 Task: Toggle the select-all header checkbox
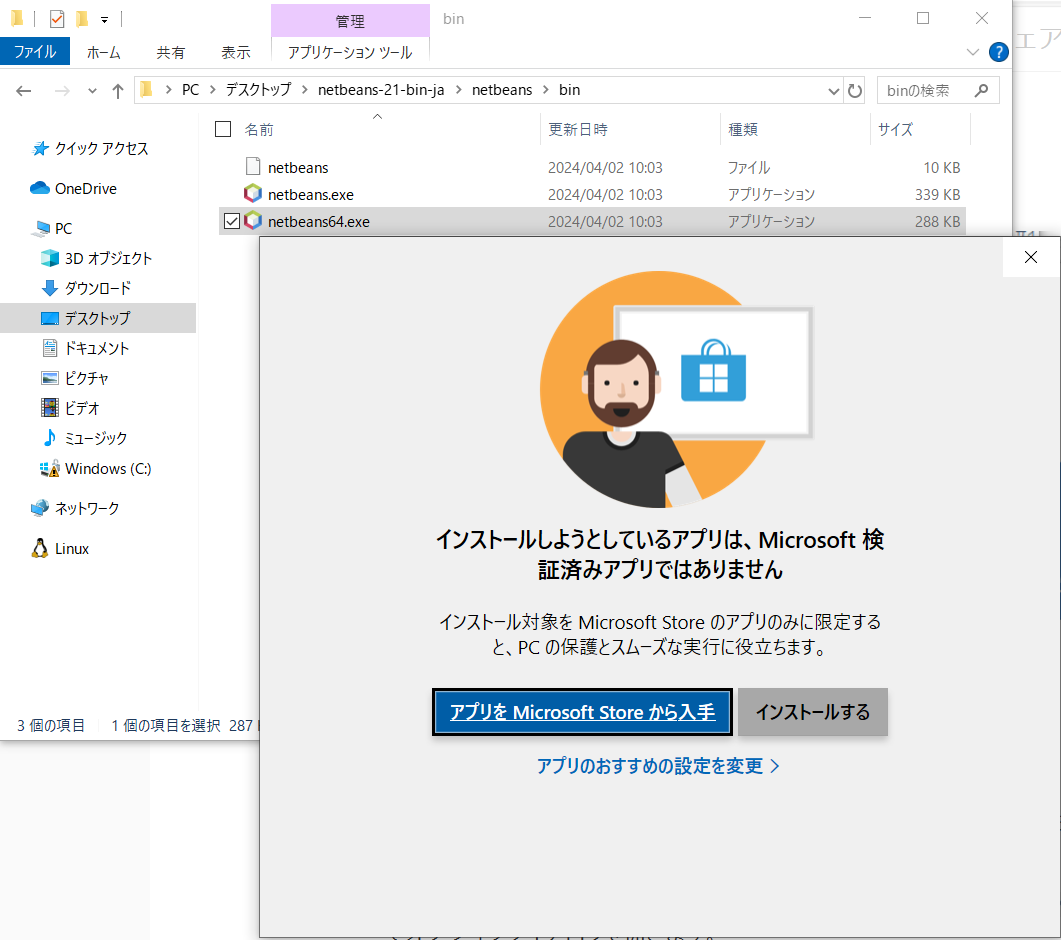(x=223, y=129)
